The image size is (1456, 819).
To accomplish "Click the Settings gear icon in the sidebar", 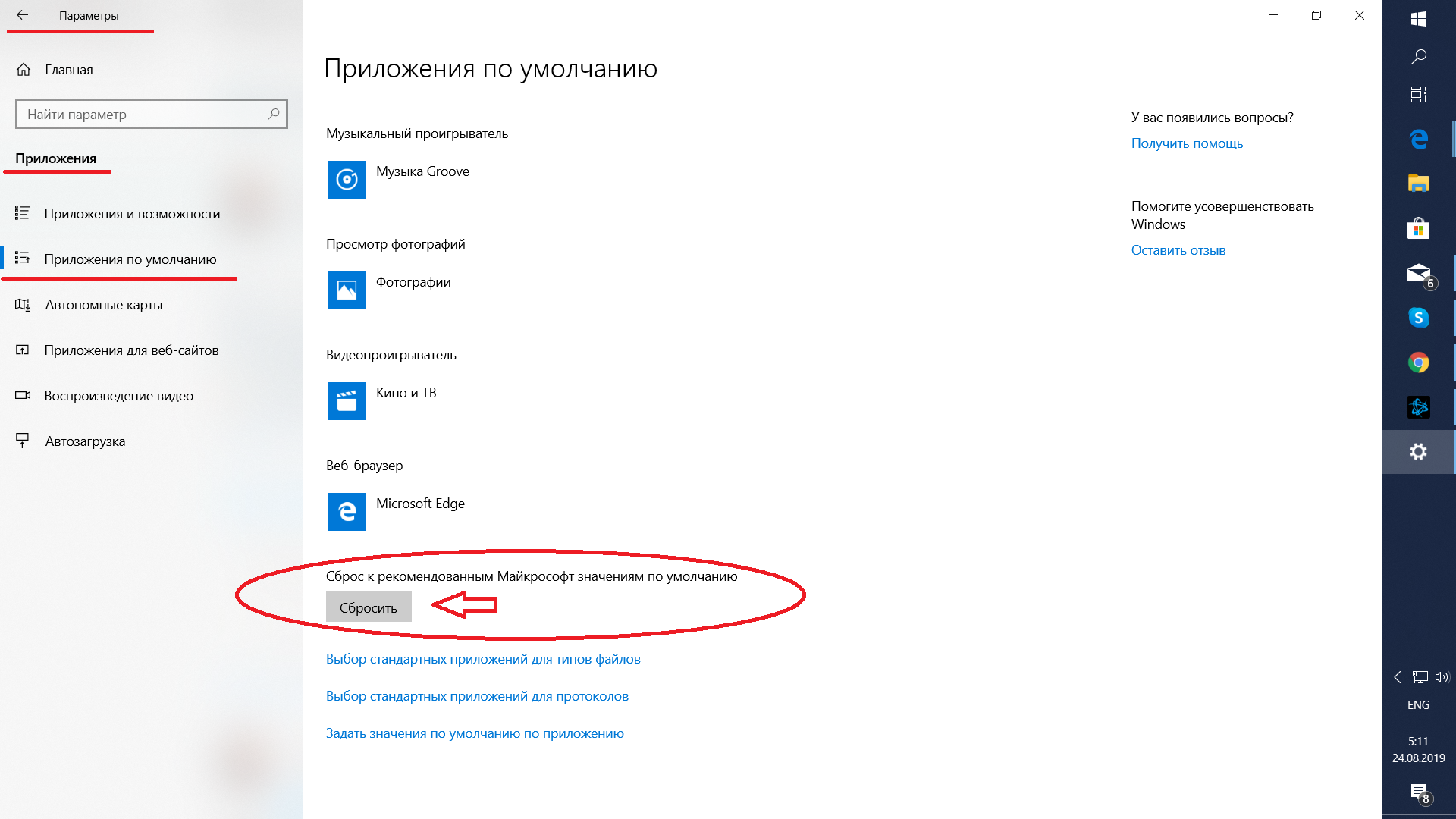I will pos(1419,451).
